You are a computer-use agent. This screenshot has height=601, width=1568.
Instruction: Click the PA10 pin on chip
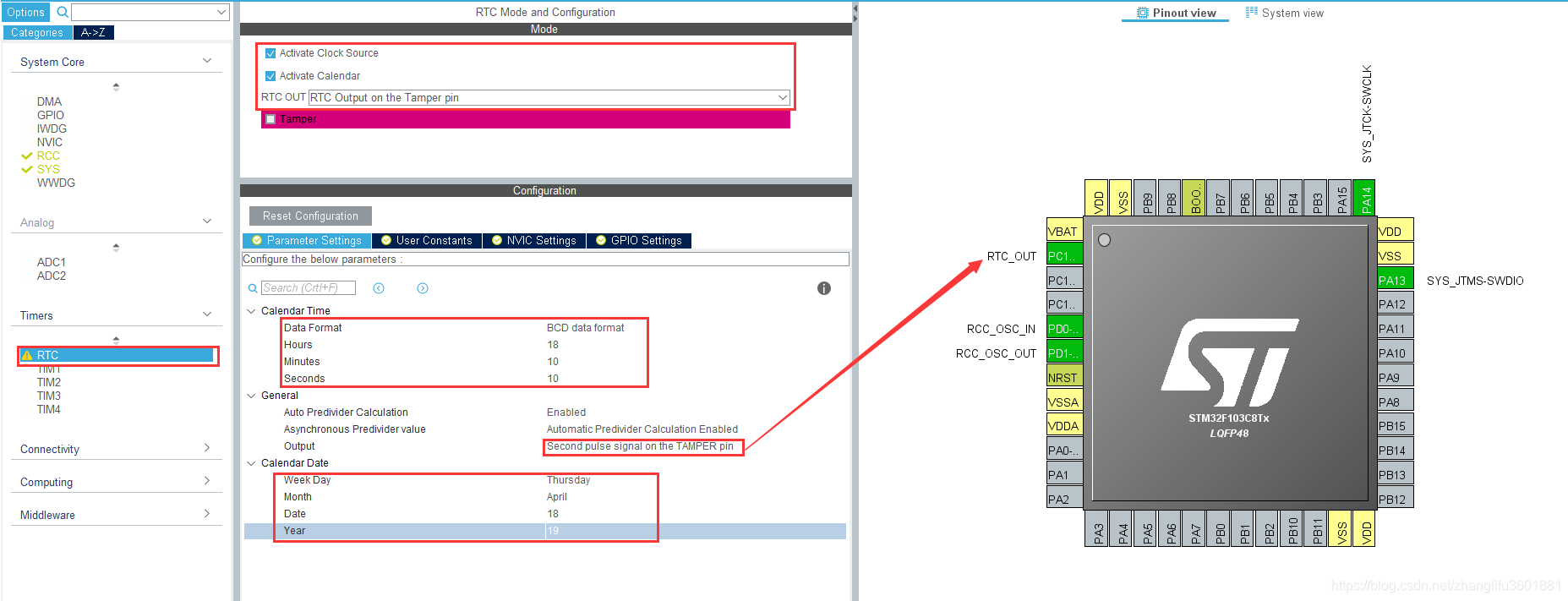click(1395, 352)
